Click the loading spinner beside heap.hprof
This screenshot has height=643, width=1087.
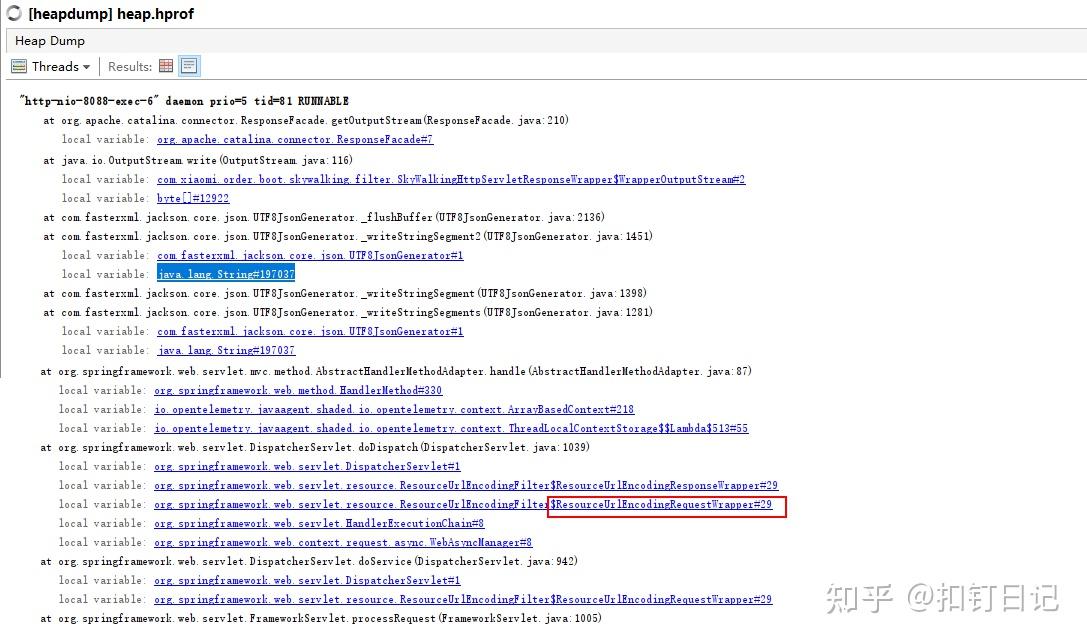click(12, 14)
